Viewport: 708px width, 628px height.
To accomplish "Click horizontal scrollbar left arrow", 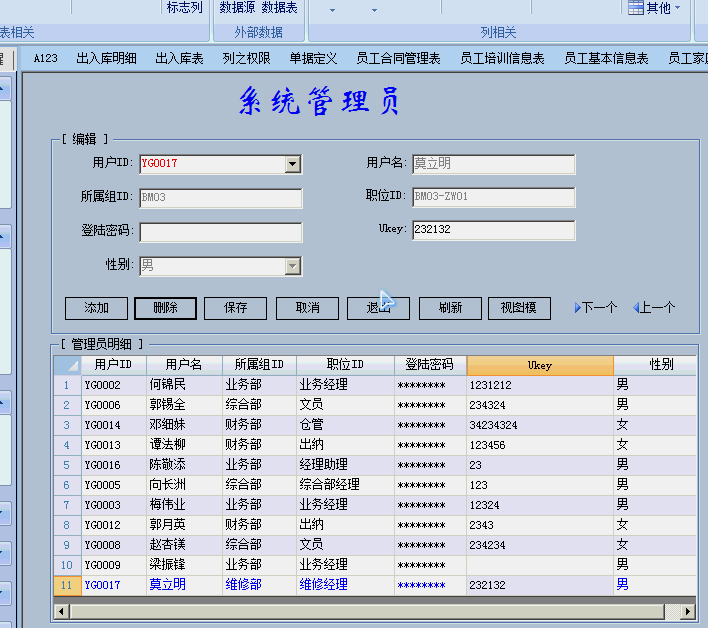I will click(x=61, y=612).
